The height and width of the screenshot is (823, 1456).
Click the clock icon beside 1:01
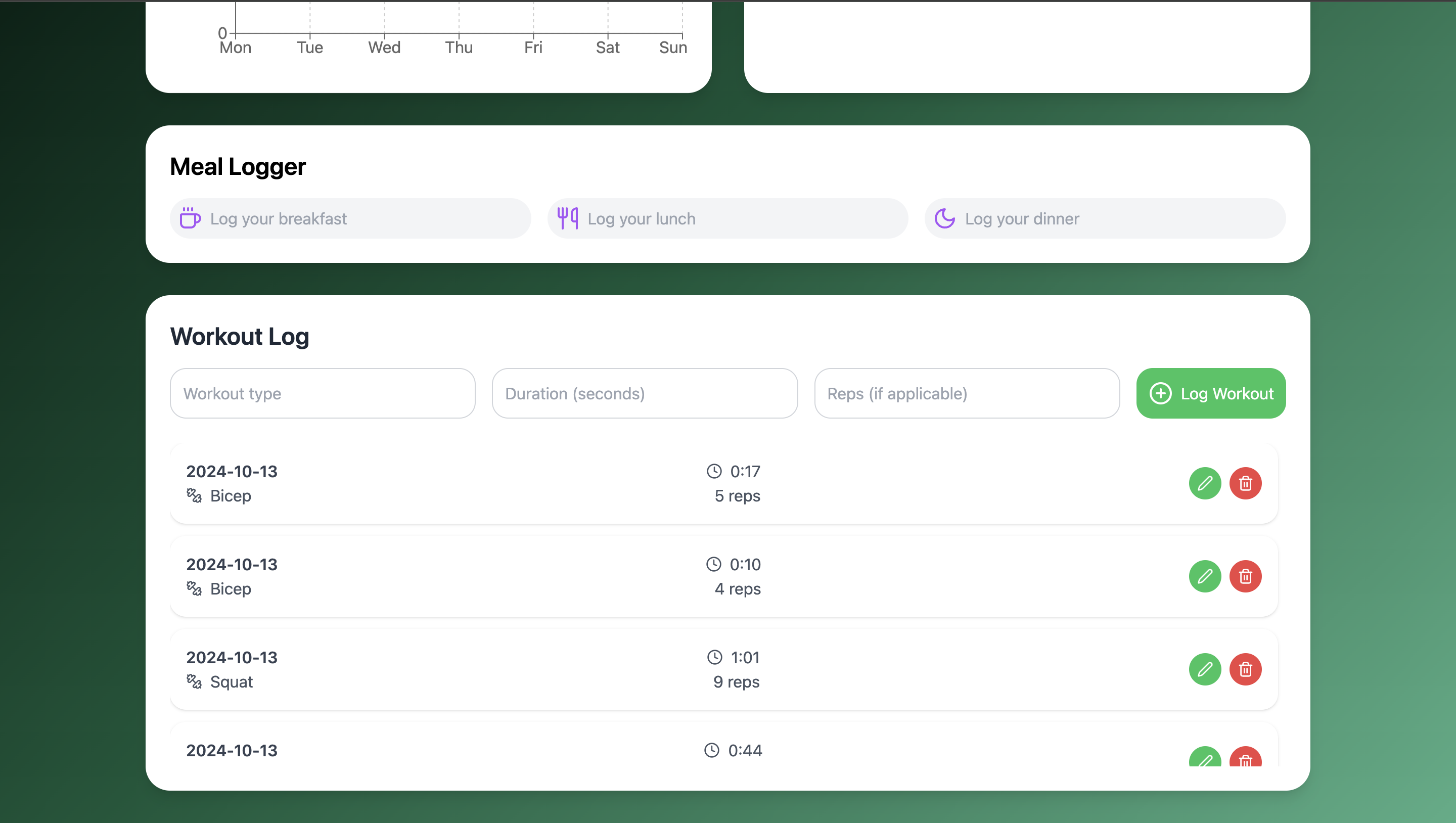(x=714, y=657)
